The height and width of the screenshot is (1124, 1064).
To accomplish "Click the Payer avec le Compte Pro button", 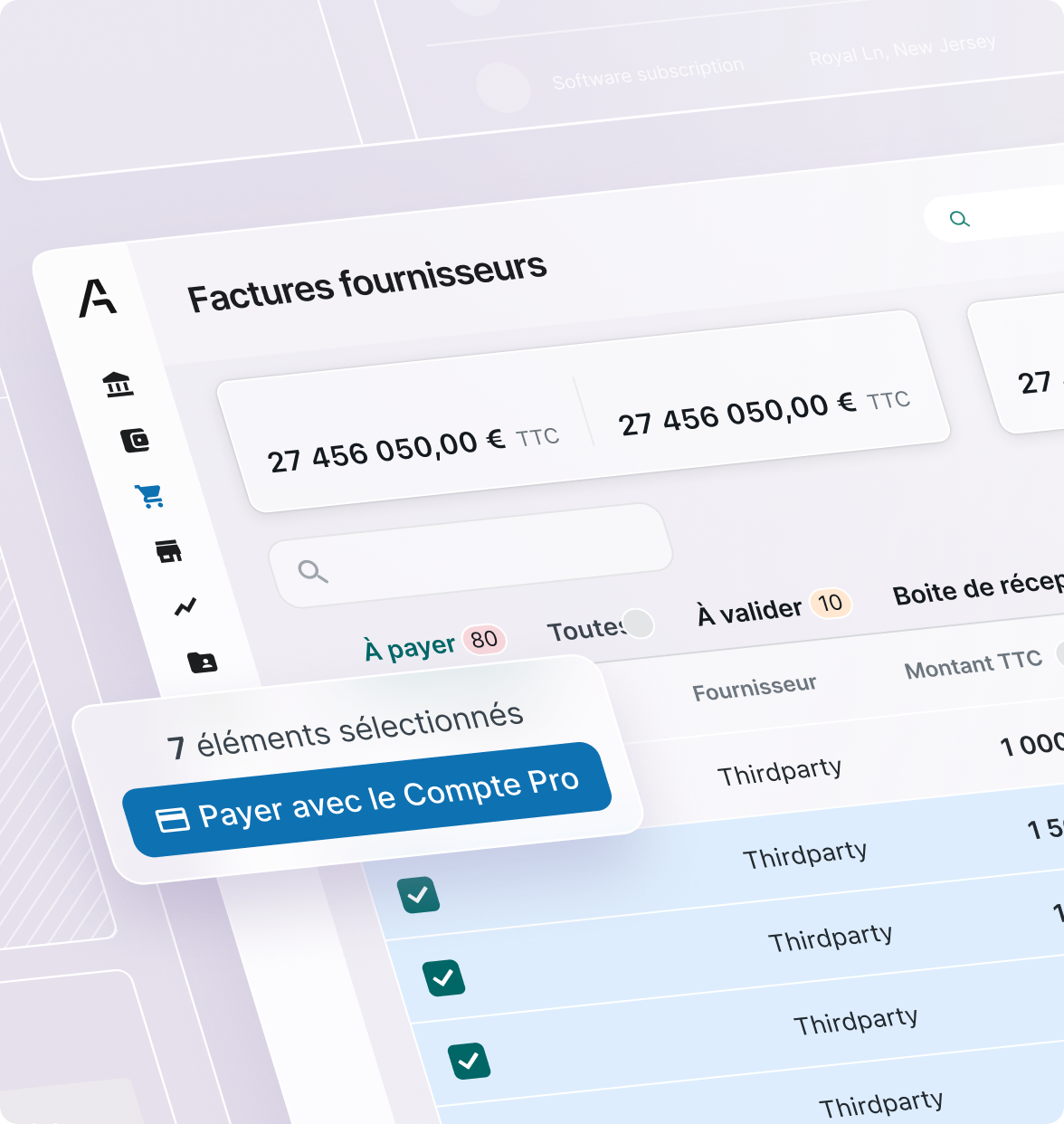I will [x=367, y=799].
